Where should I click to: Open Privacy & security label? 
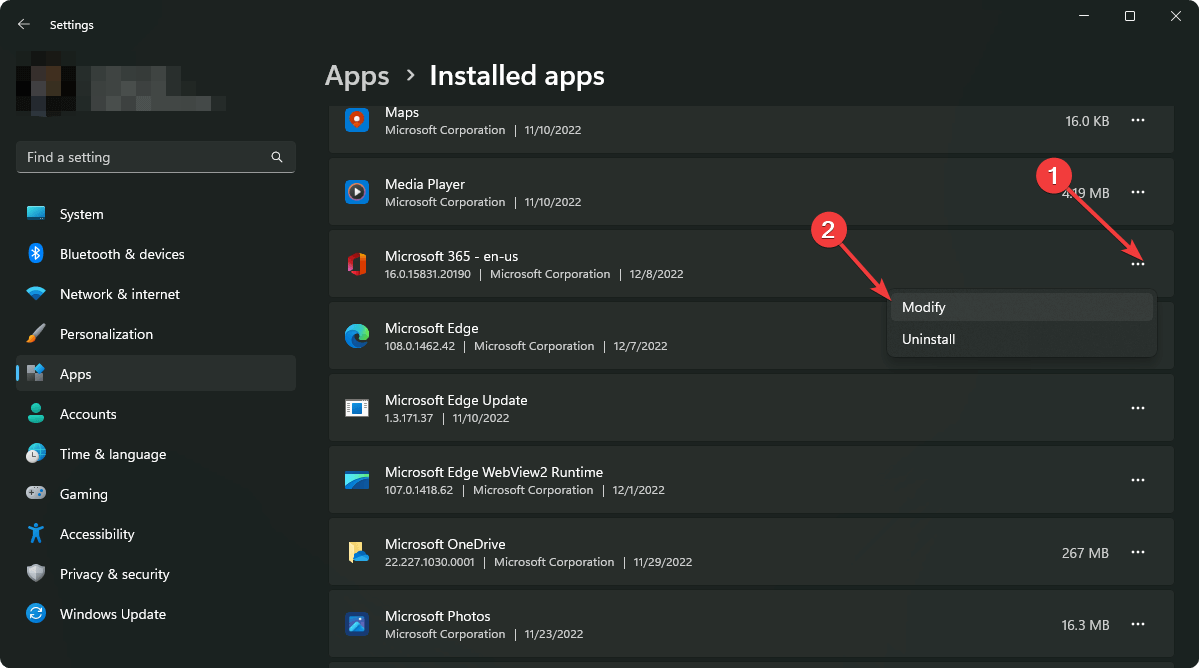[x=115, y=574]
